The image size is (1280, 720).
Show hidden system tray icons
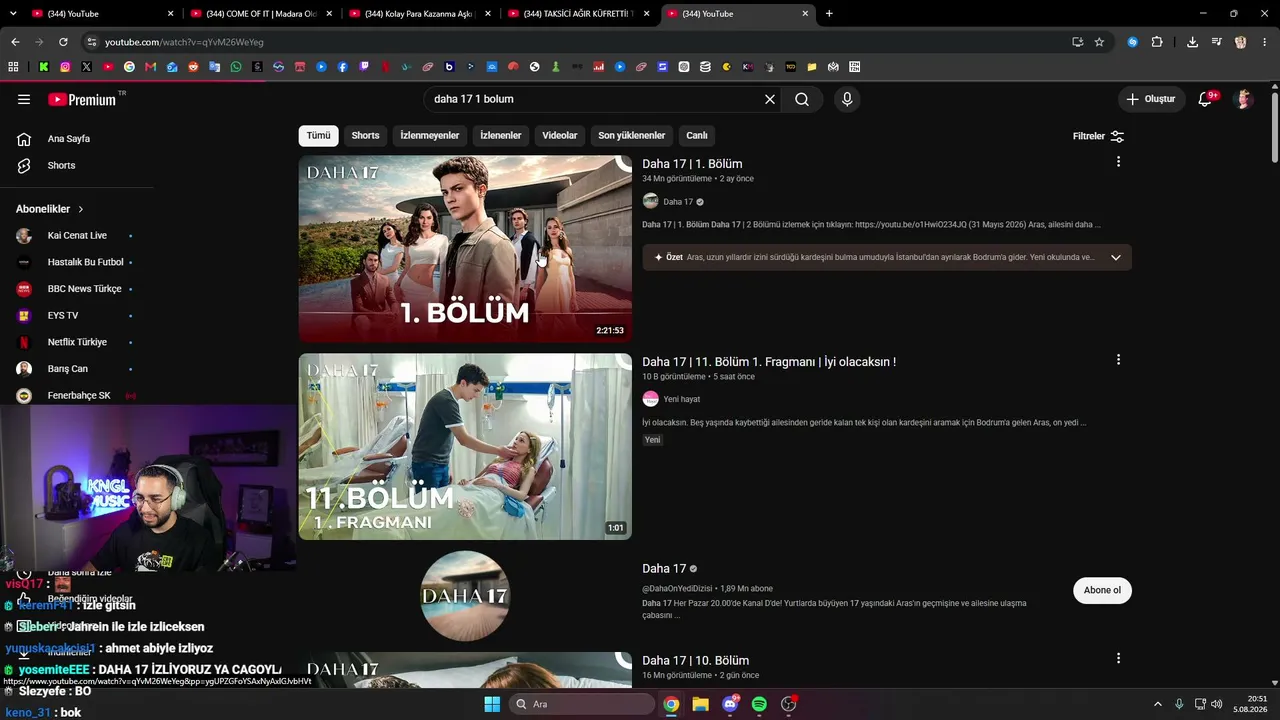(1158, 704)
